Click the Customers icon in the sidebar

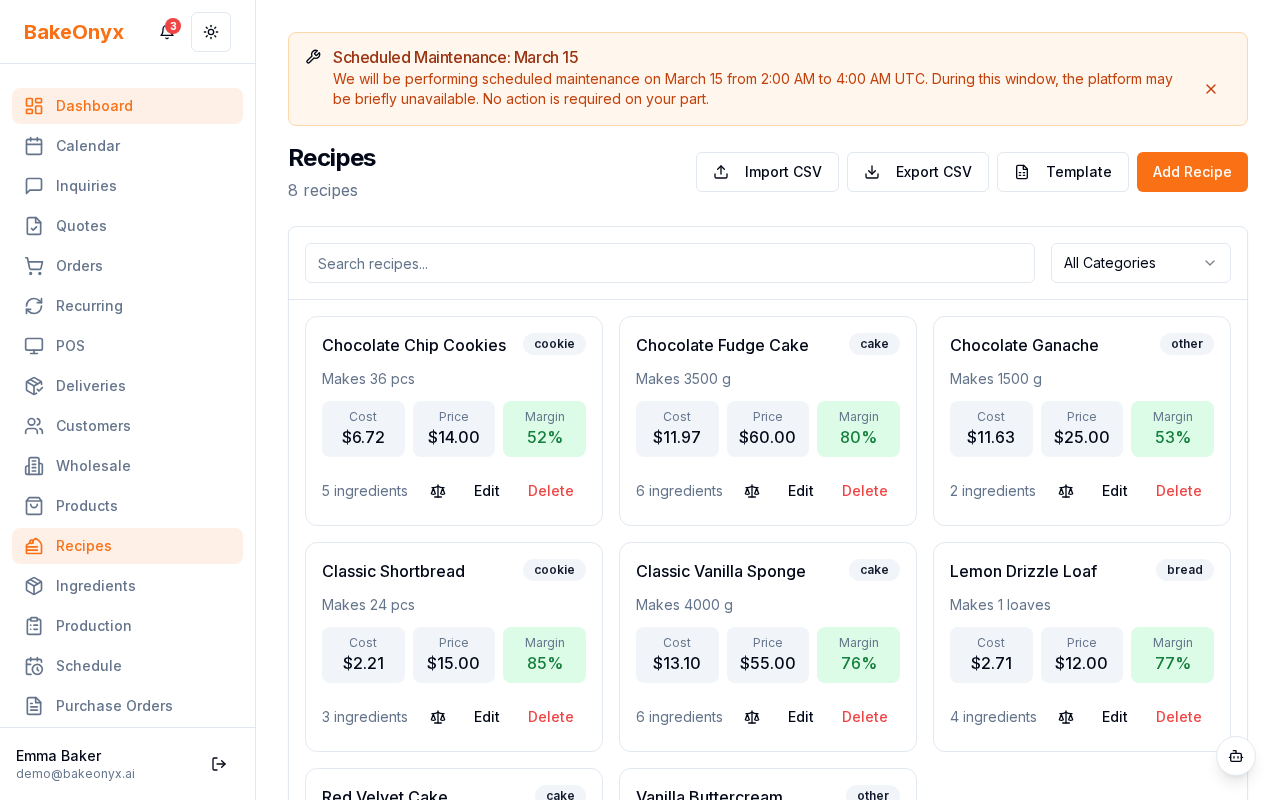[34, 426]
